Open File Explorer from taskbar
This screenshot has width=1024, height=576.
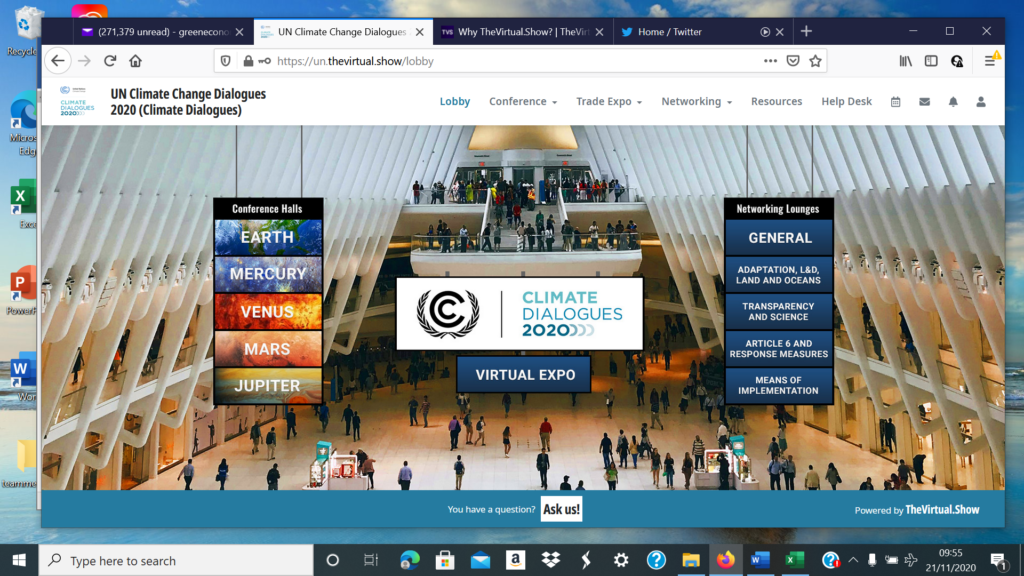(x=691, y=560)
